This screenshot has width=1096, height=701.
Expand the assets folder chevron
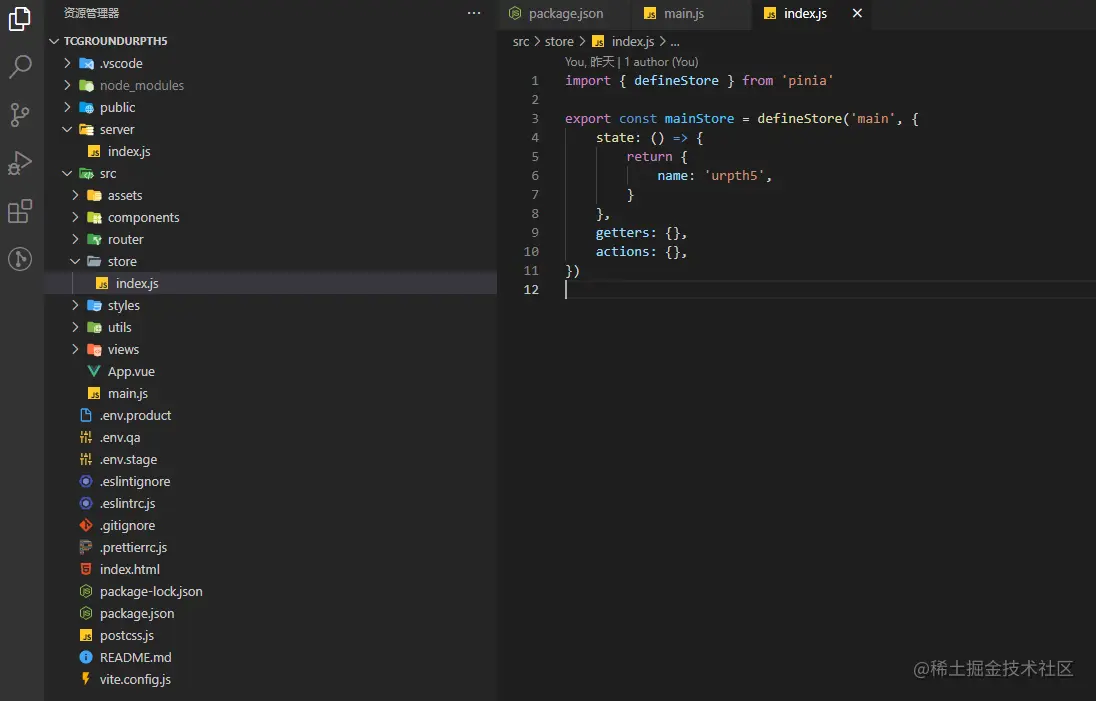point(75,195)
